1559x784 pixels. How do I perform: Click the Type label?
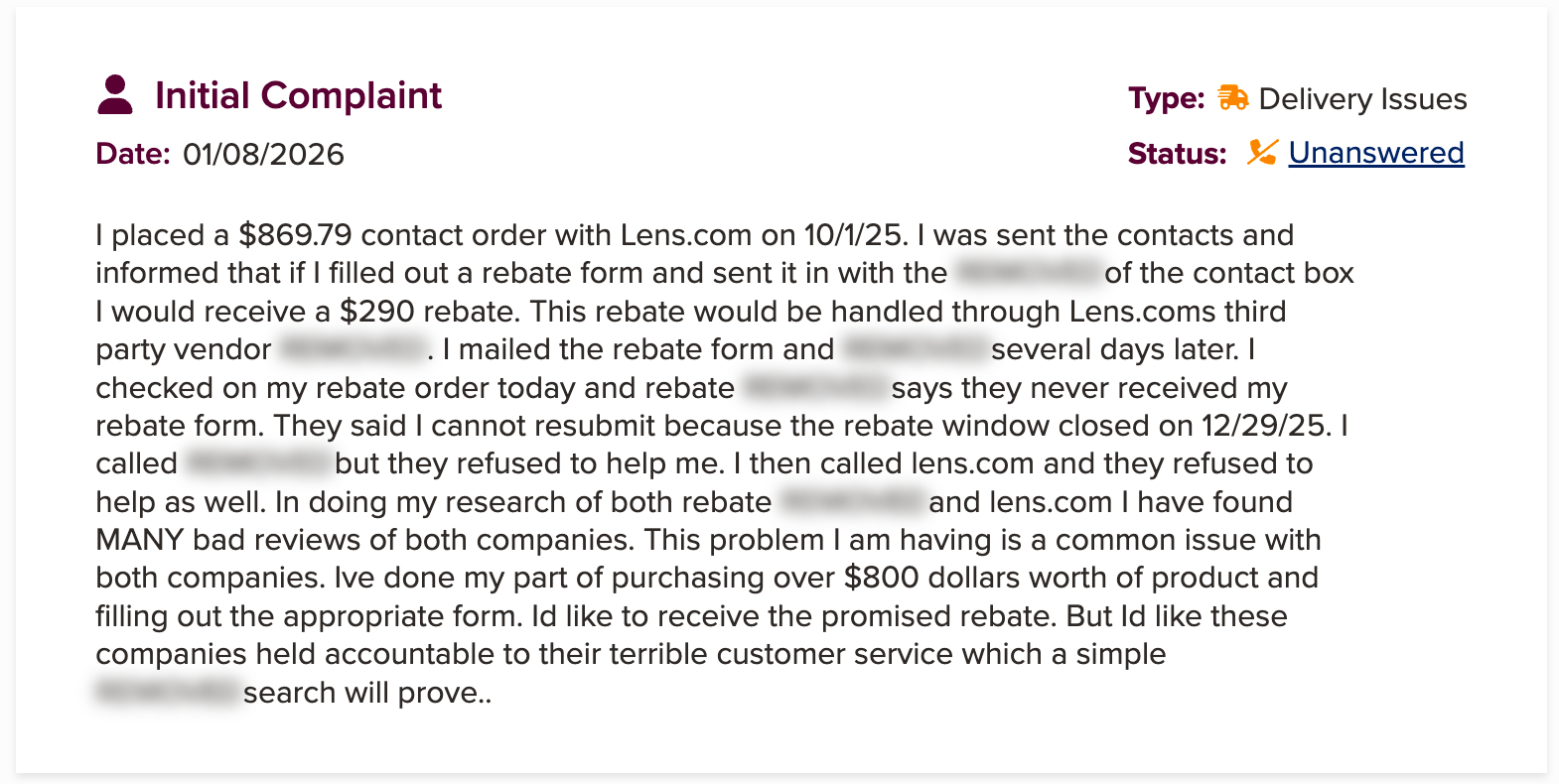tap(1166, 99)
